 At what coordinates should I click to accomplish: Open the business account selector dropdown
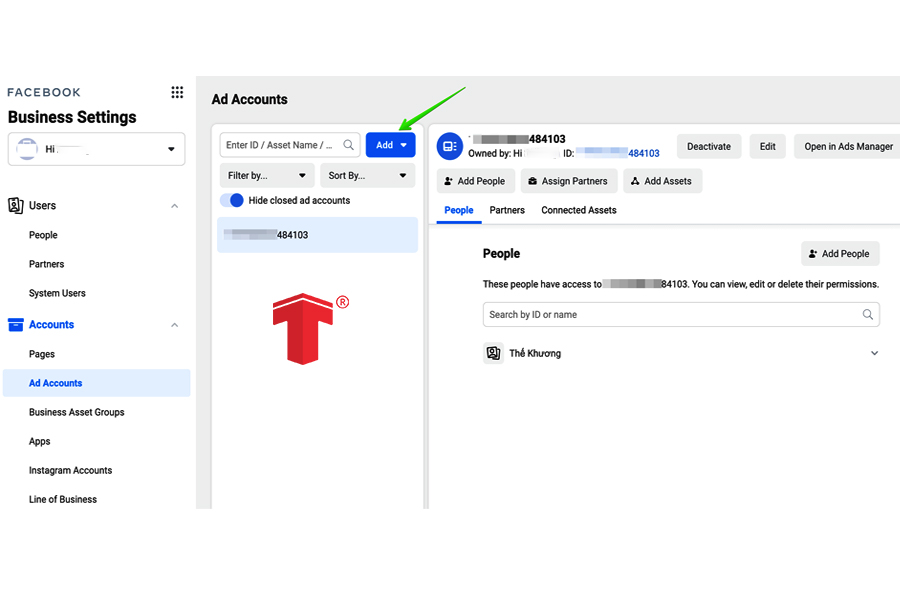click(96, 149)
